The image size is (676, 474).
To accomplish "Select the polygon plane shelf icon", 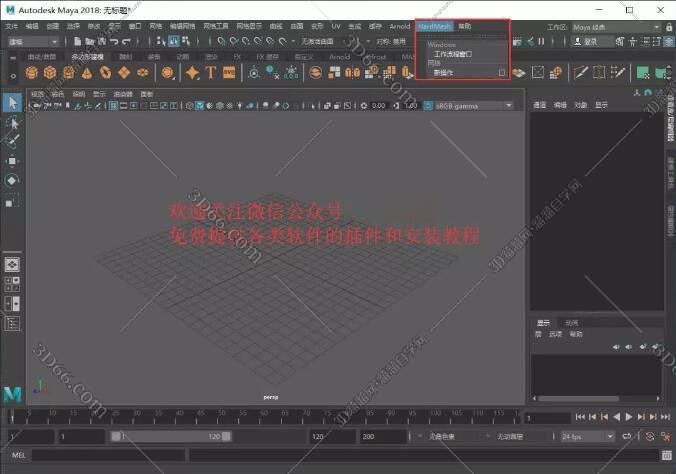I will pyautogui.click(x=124, y=72).
